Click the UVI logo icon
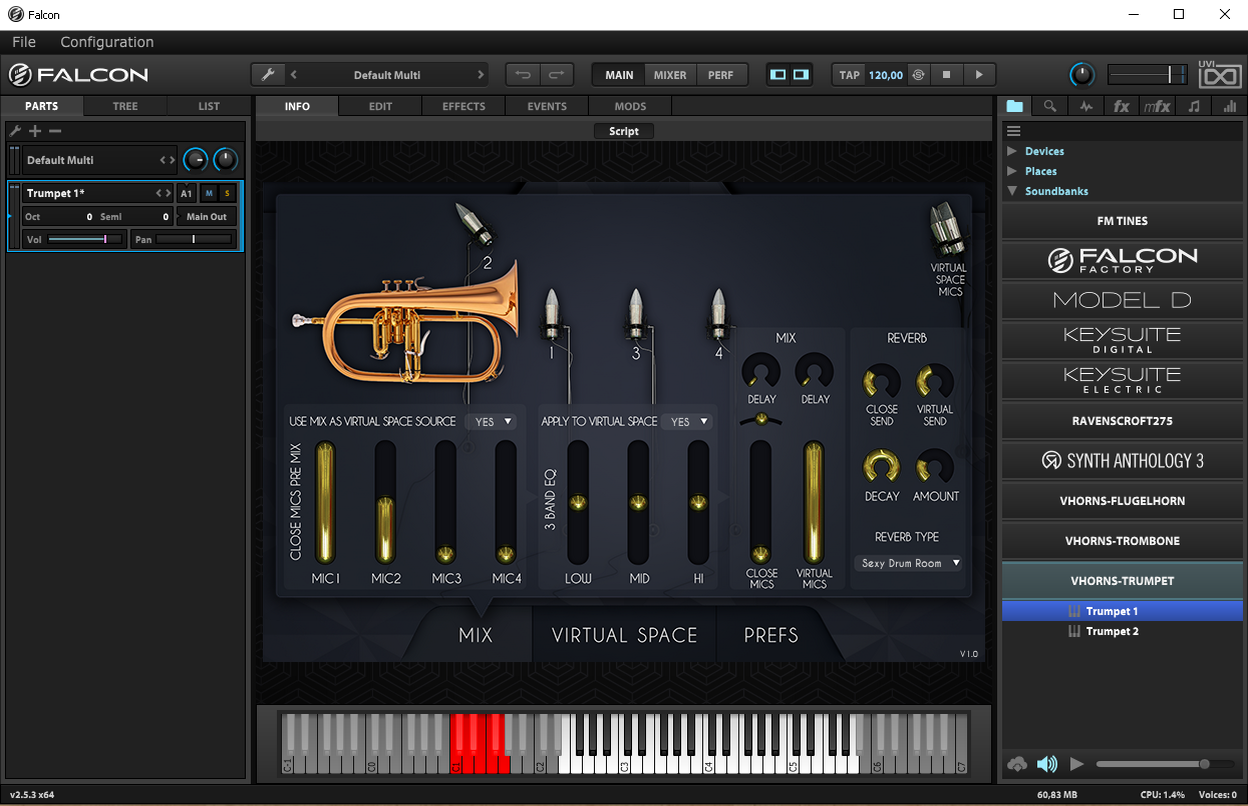Screen dimensions: 1248x806 click(1218, 74)
